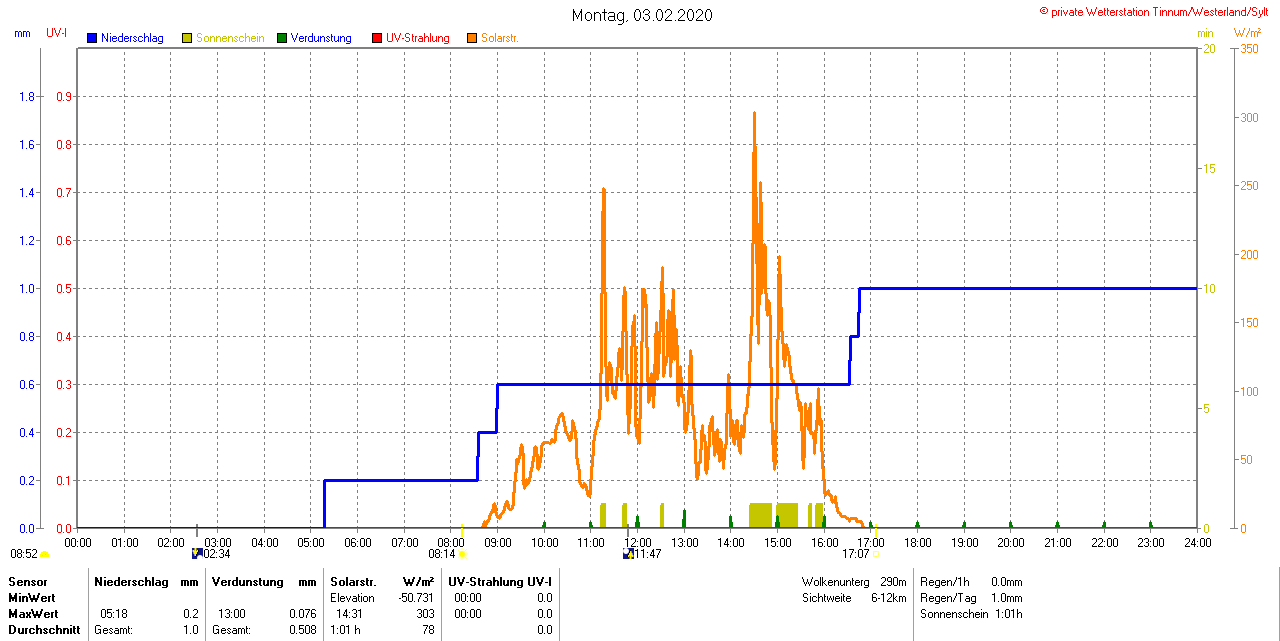
Task: Click the blue 1.8 mm axis value
Action: [x=27, y=97]
